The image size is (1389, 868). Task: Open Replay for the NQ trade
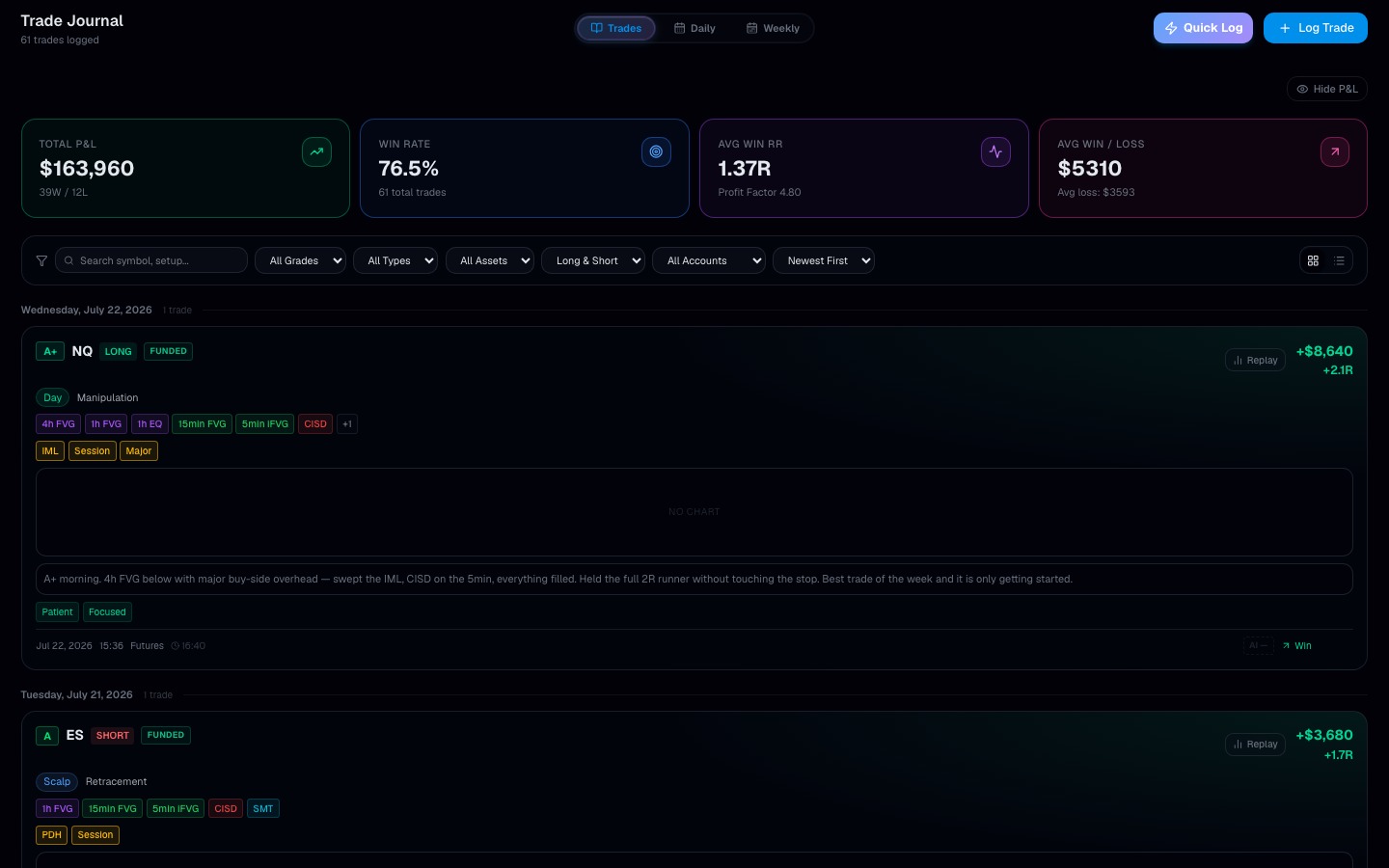pos(1255,360)
